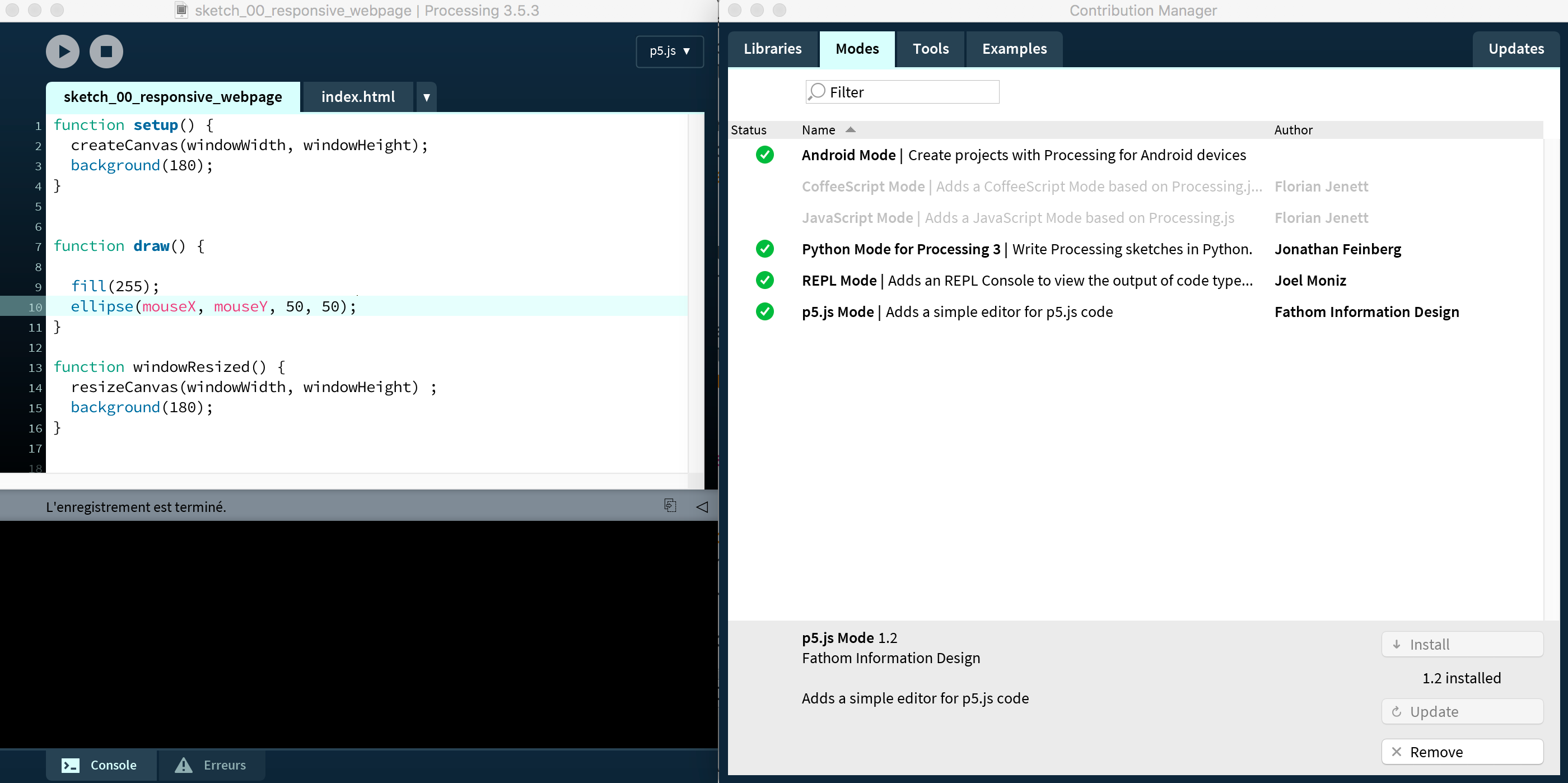The width and height of the screenshot is (1568, 783).
Task: Open the index.html tab
Action: [x=358, y=97]
